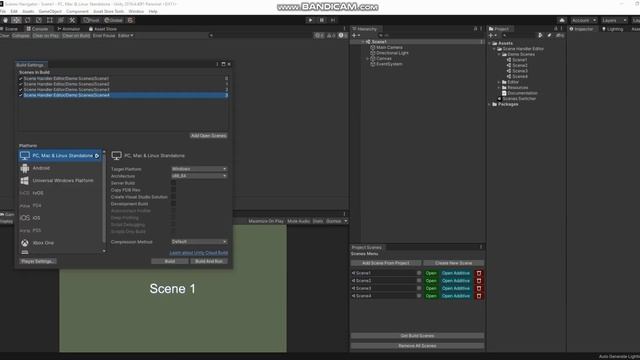
Task: Toggle the Pivot handle position button
Action: click(91, 20)
